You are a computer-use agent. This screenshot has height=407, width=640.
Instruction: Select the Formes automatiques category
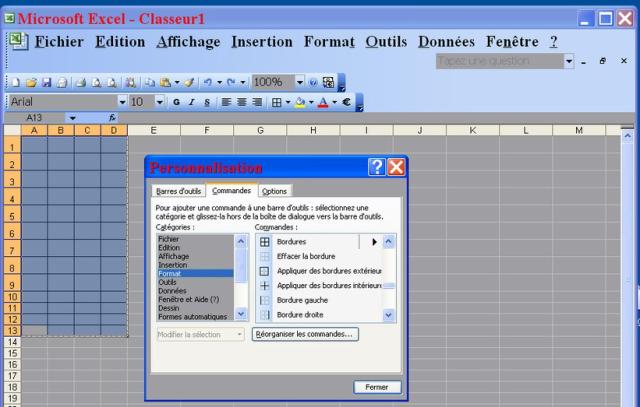point(195,317)
